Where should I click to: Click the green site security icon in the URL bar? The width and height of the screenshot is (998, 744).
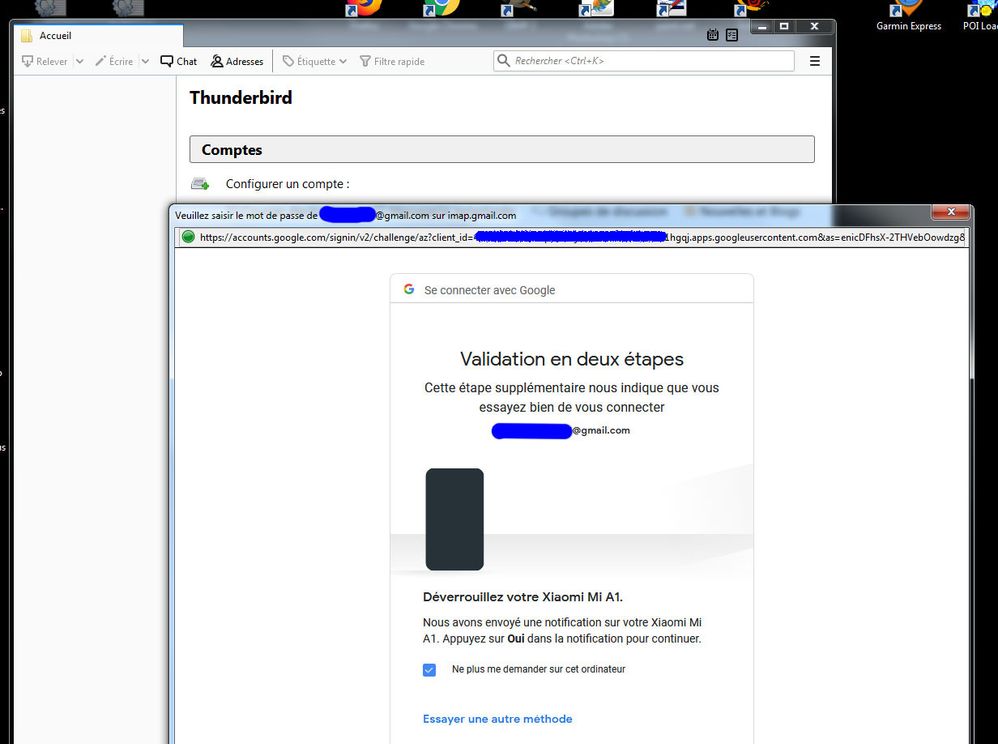click(x=188, y=237)
